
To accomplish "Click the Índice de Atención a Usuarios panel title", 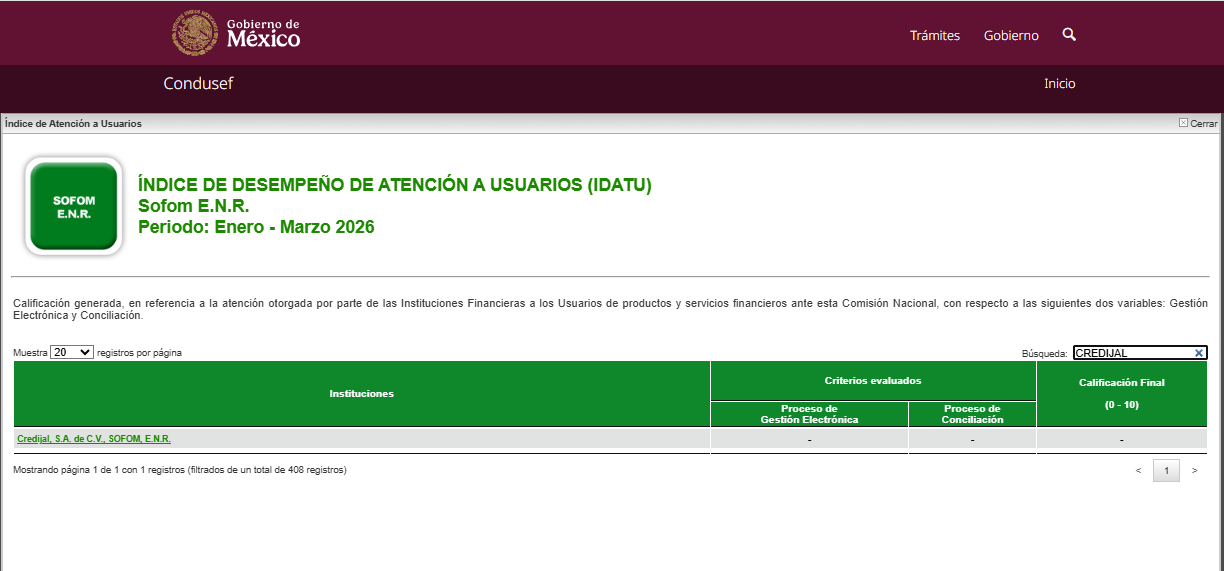I will click(x=73, y=124).
